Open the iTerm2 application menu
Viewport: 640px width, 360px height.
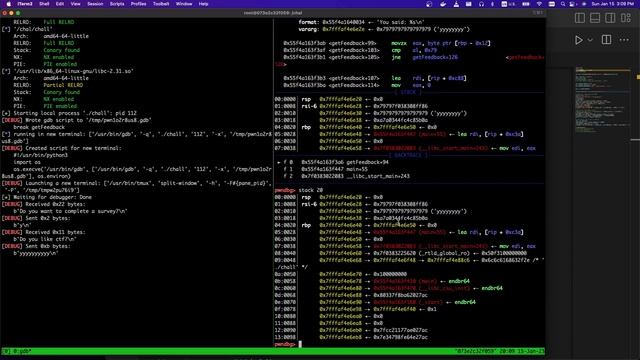coord(25,4)
